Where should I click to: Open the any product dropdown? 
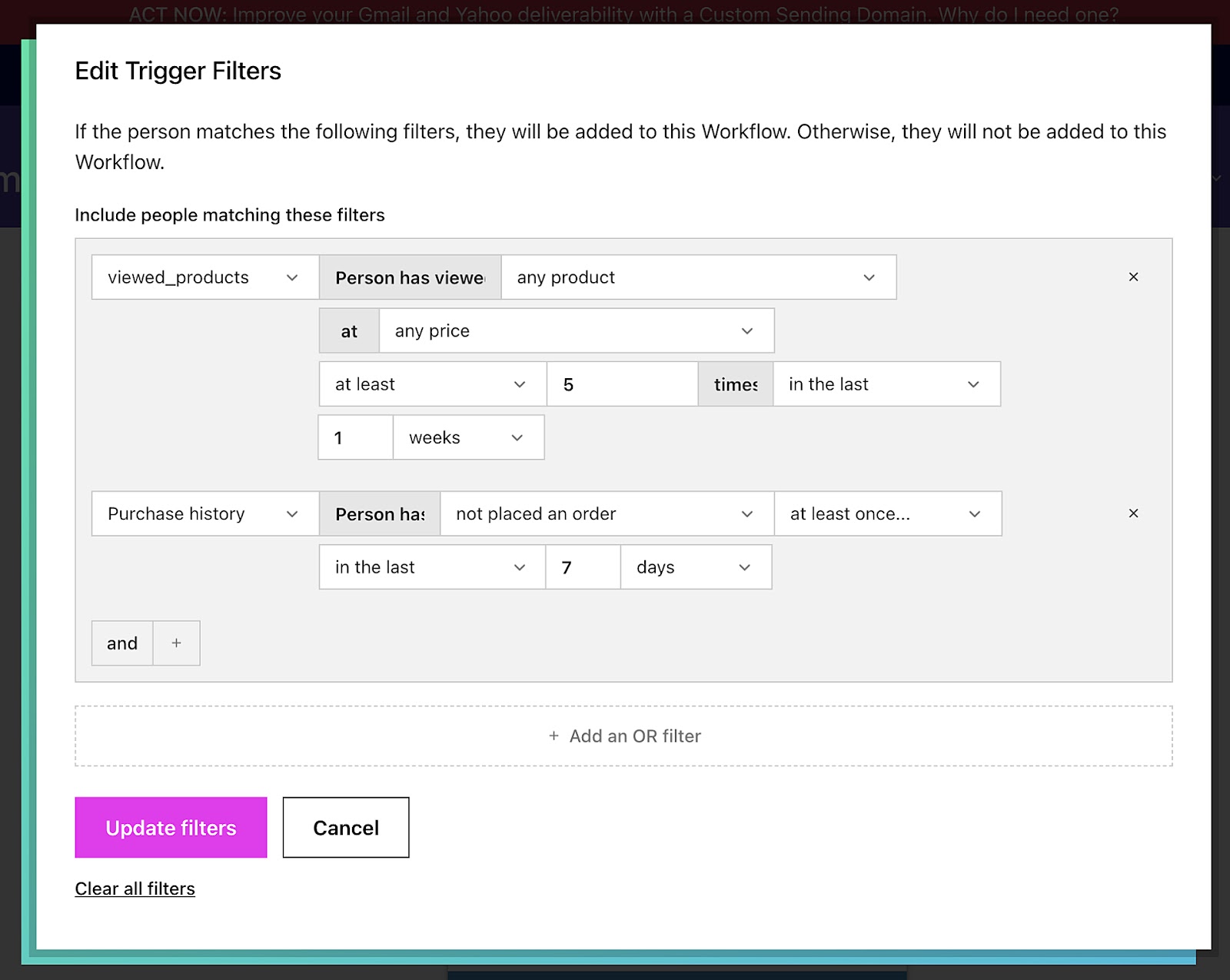(x=697, y=277)
